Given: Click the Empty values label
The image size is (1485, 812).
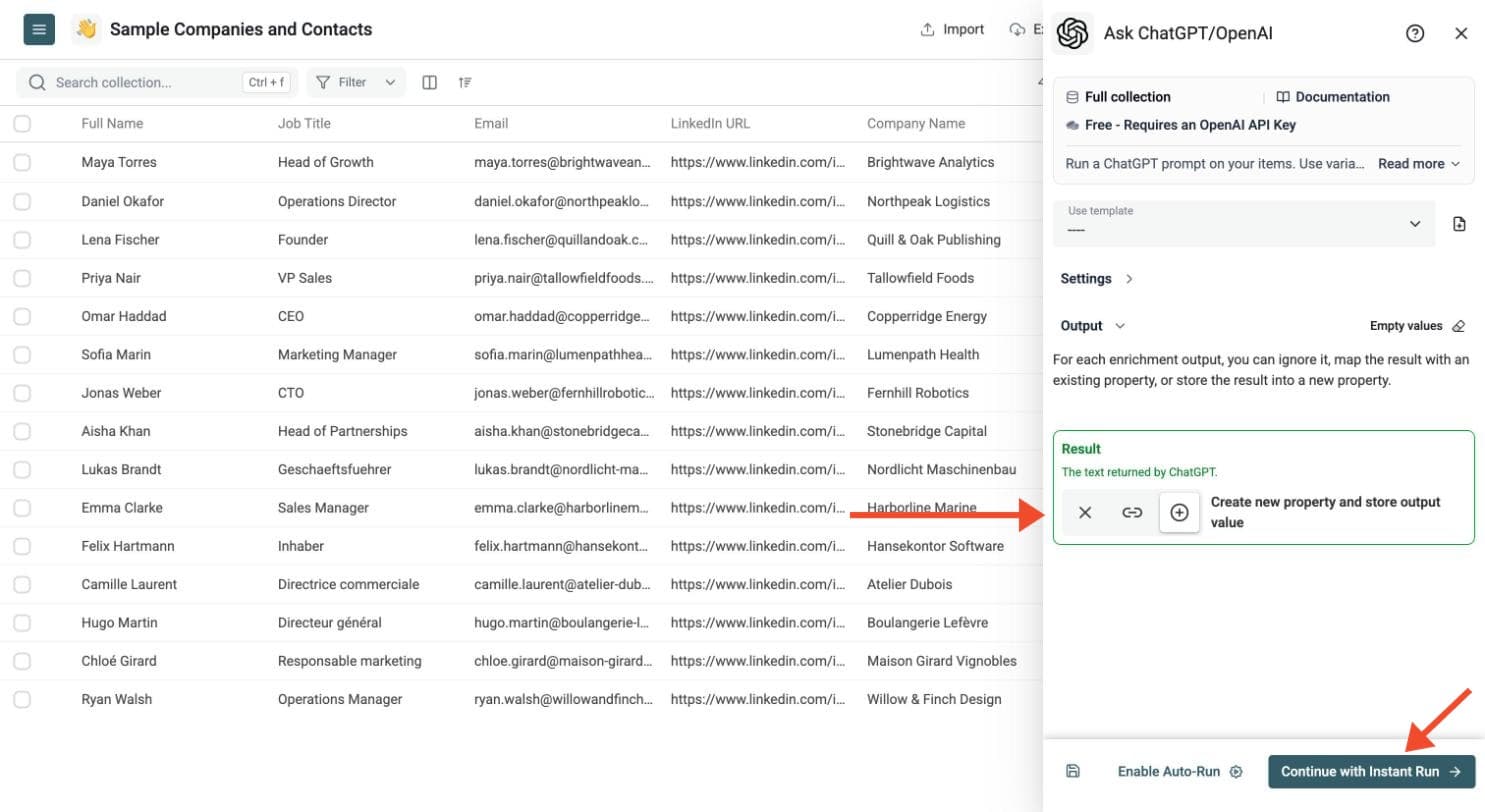Looking at the screenshot, I should tap(1406, 326).
